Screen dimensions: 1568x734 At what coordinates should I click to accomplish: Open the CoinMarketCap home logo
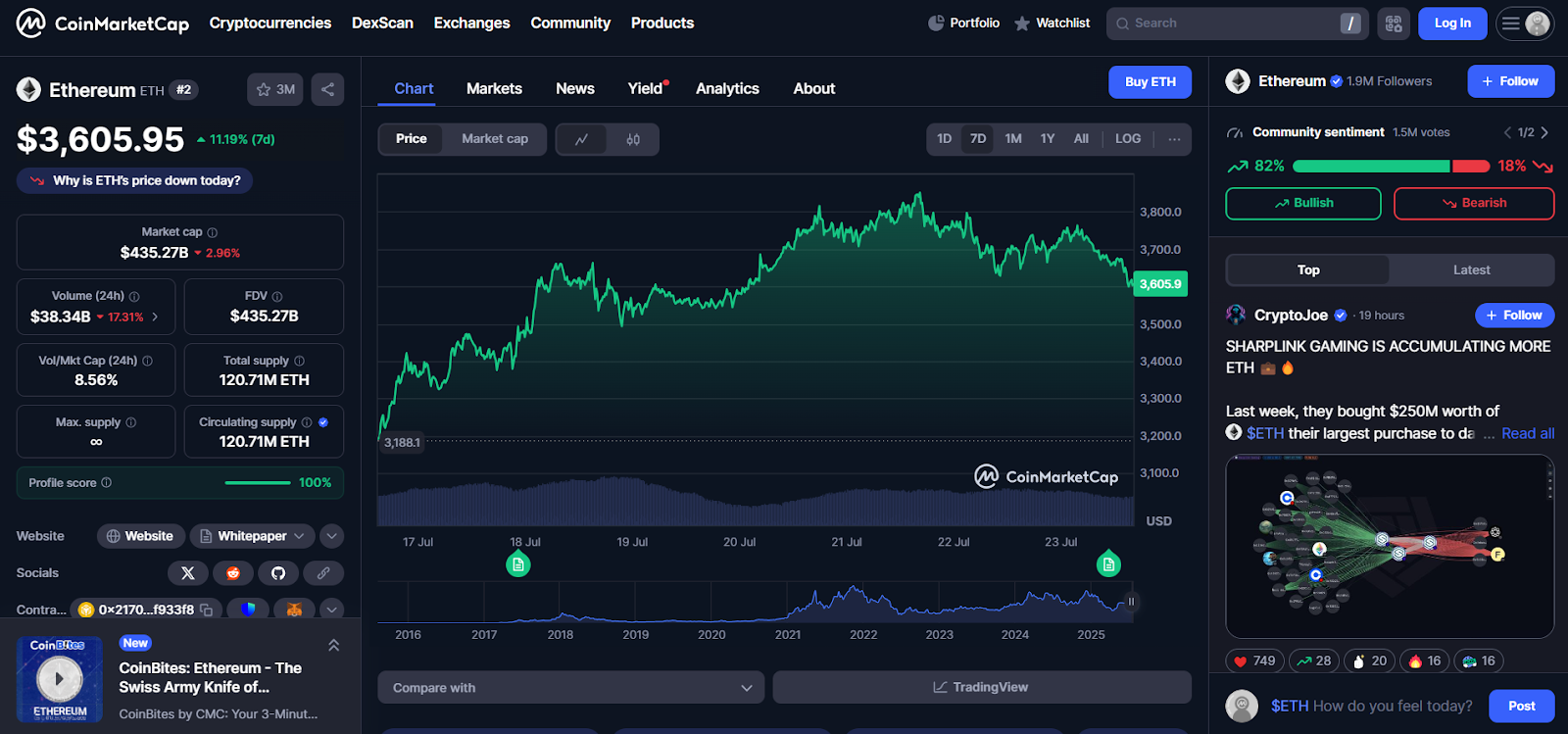tap(103, 23)
